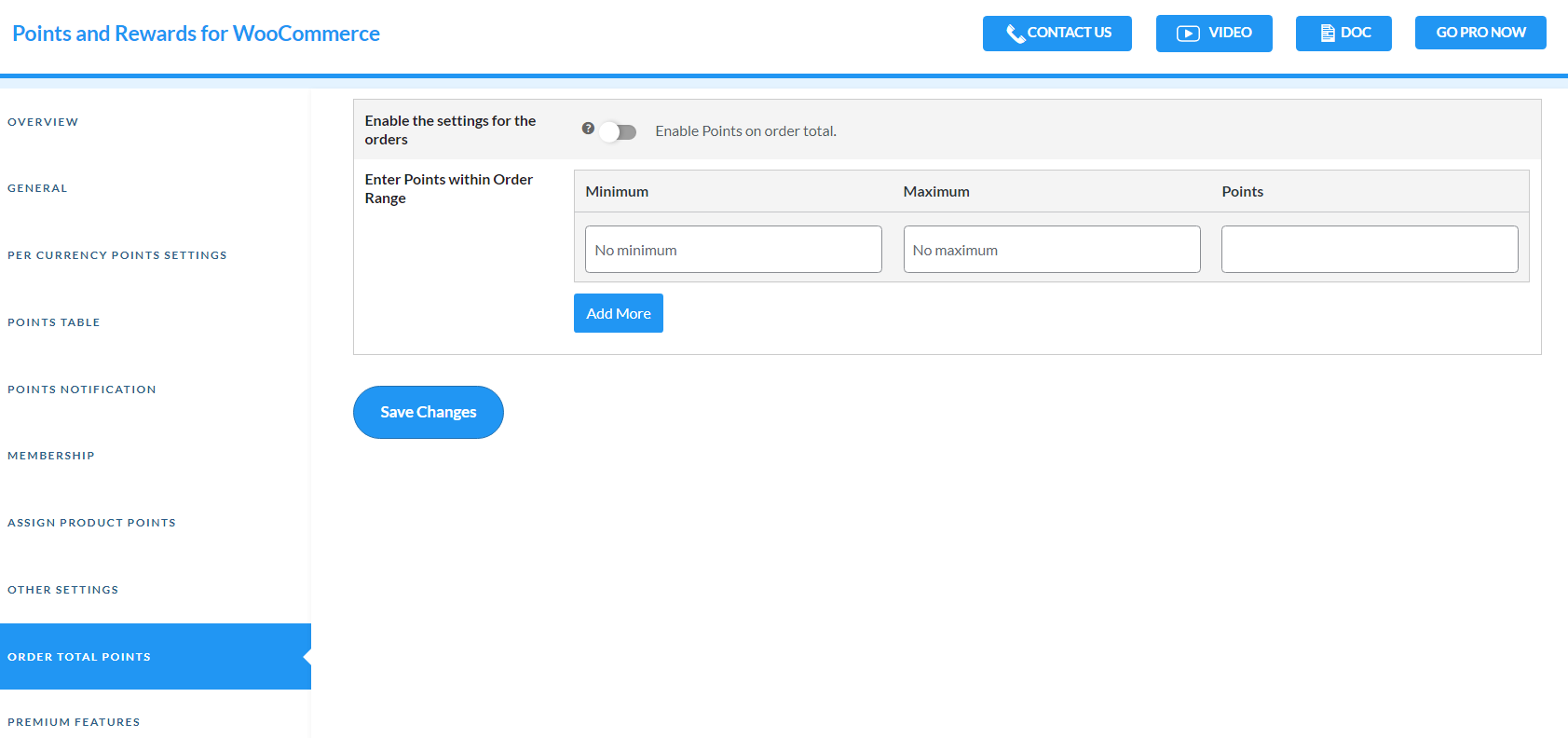The height and width of the screenshot is (738, 1568).
Task: Click the 'Points' column header
Action: click(1243, 191)
